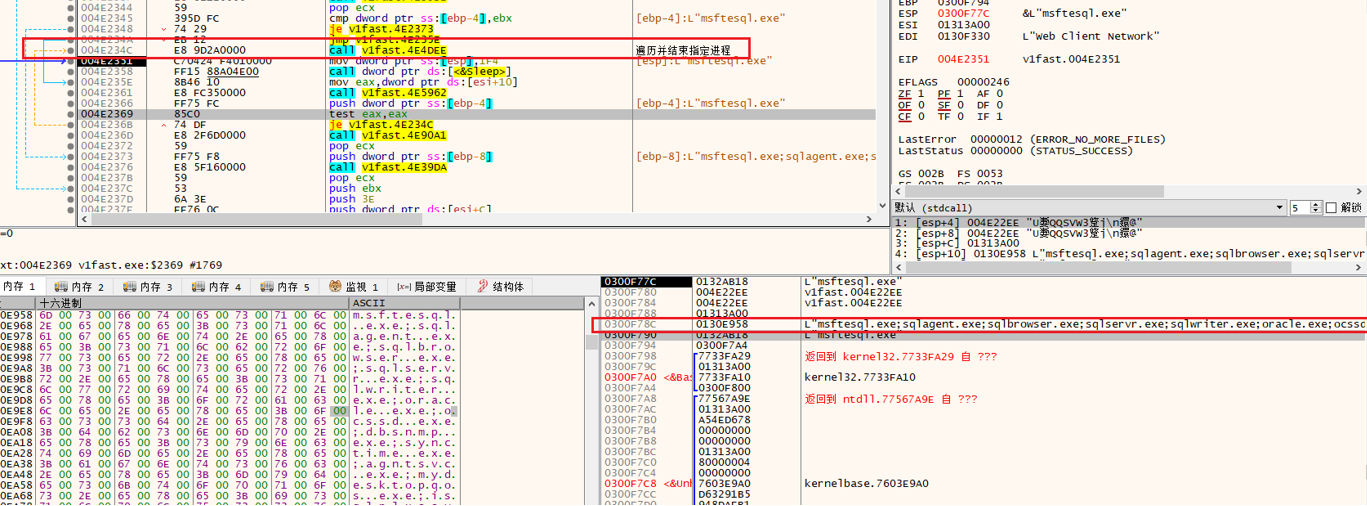
Task: Toggle breakpoint dot at address 004E2369
Action: click(x=70, y=114)
